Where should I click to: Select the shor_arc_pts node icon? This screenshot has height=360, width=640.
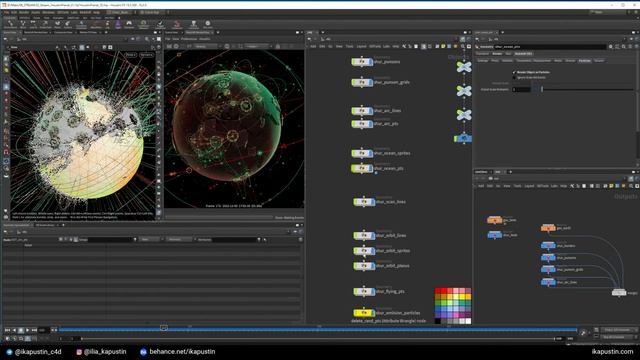click(x=362, y=124)
